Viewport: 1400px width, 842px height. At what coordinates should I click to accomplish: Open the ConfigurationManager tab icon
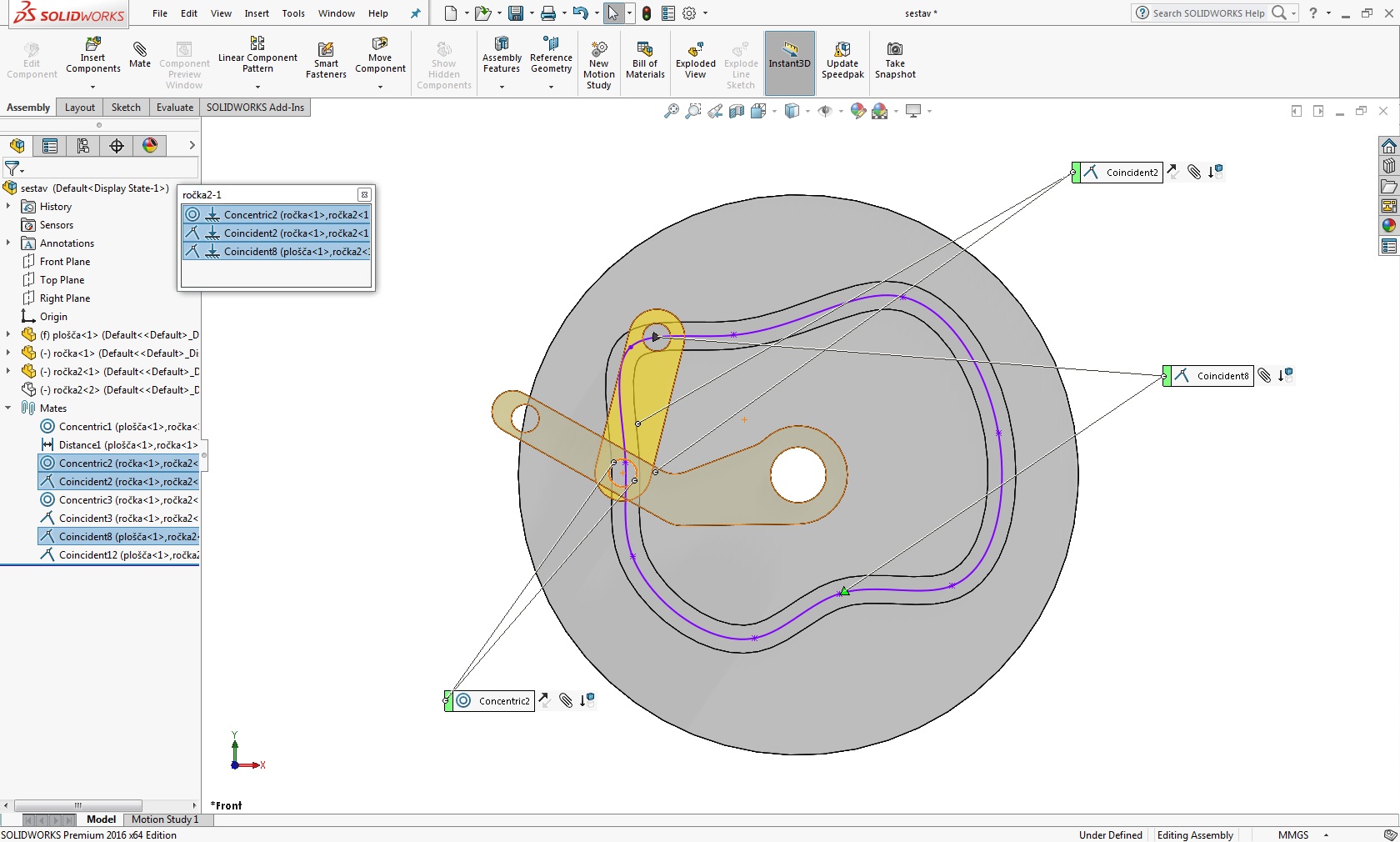pos(83,146)
